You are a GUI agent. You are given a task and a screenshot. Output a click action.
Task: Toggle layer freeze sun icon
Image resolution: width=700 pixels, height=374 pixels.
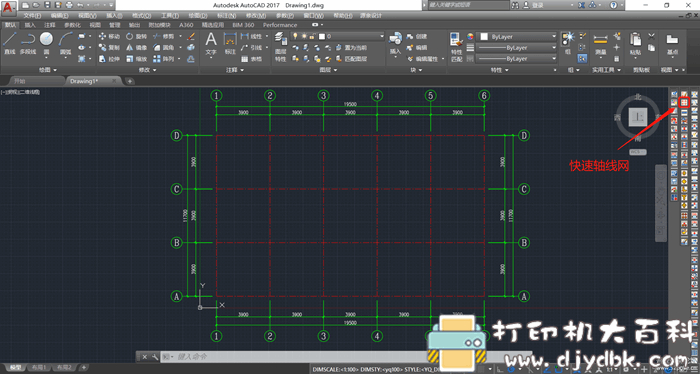(x=304, y=36)
